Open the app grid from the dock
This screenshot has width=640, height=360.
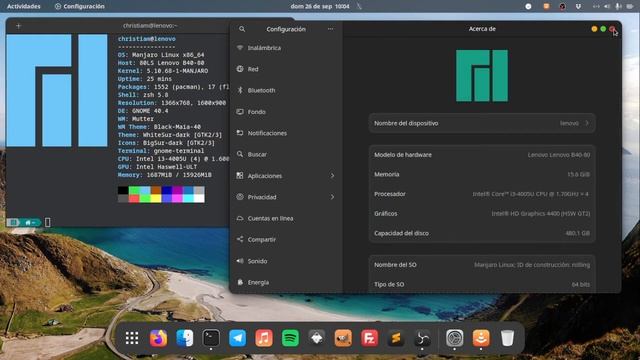132,338
